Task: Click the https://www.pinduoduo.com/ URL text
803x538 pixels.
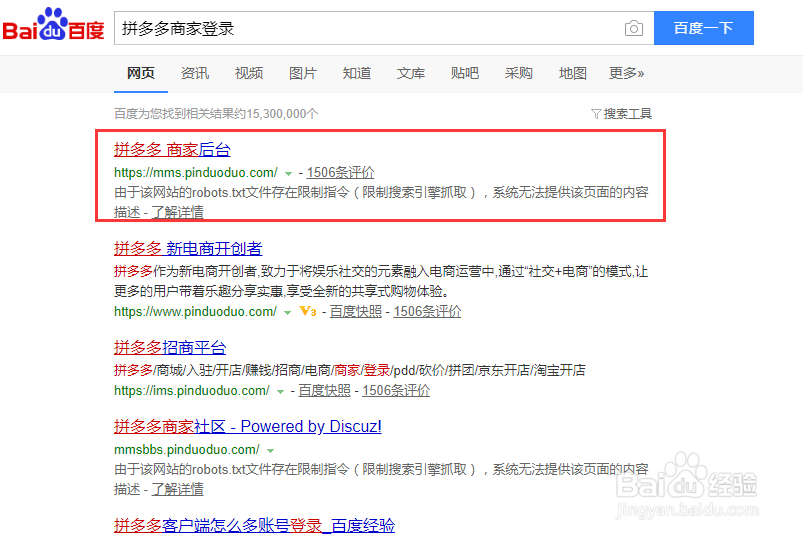Action: tap(195, 311)
